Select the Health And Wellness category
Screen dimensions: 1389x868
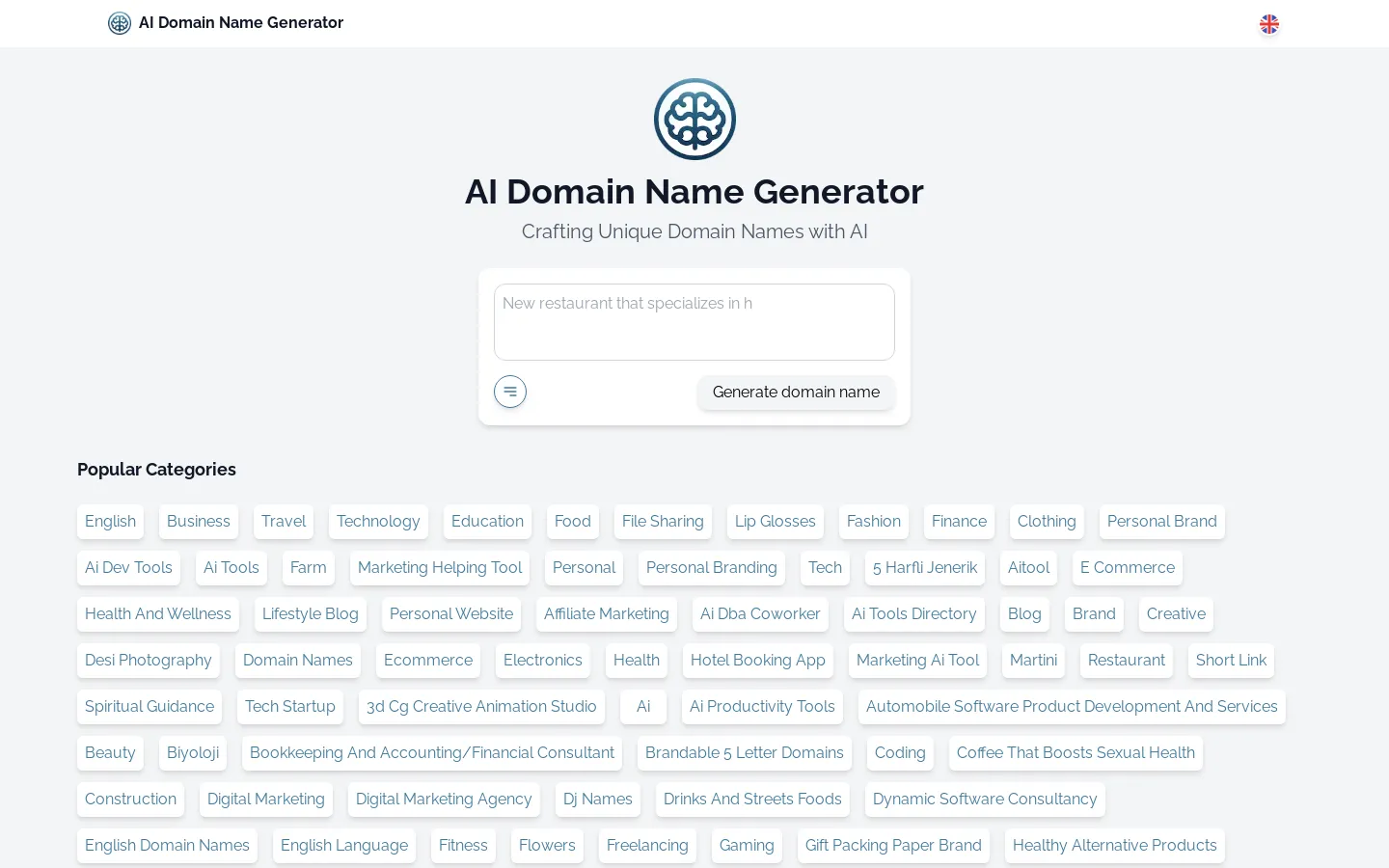[157, 614]
